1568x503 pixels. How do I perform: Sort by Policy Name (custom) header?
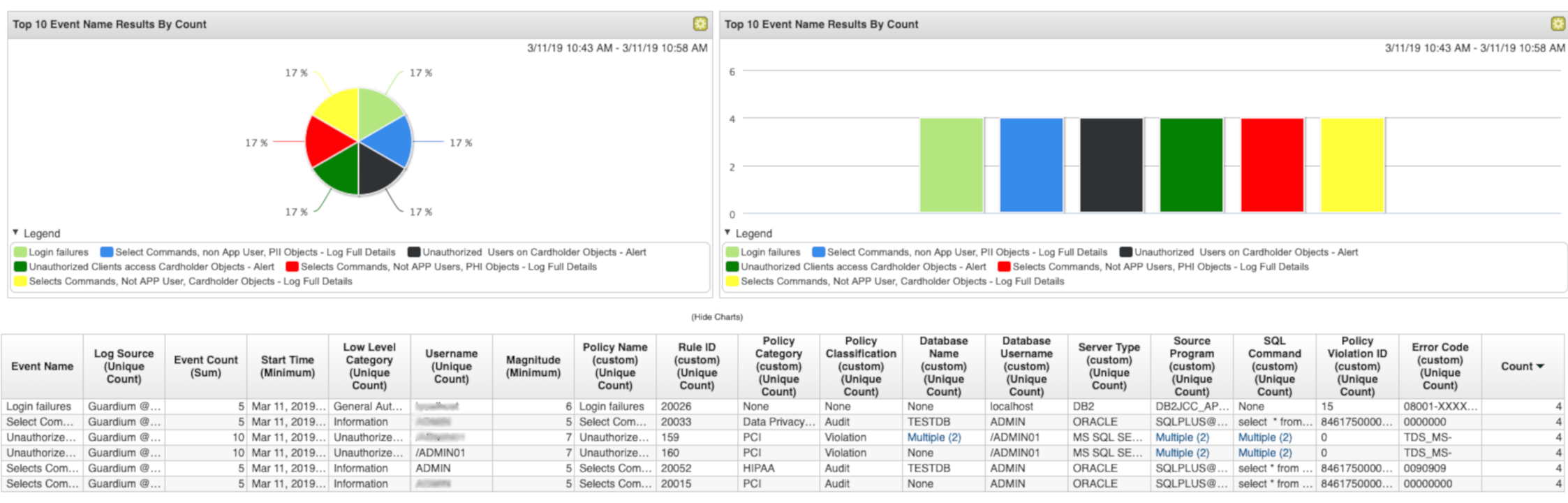615,366
